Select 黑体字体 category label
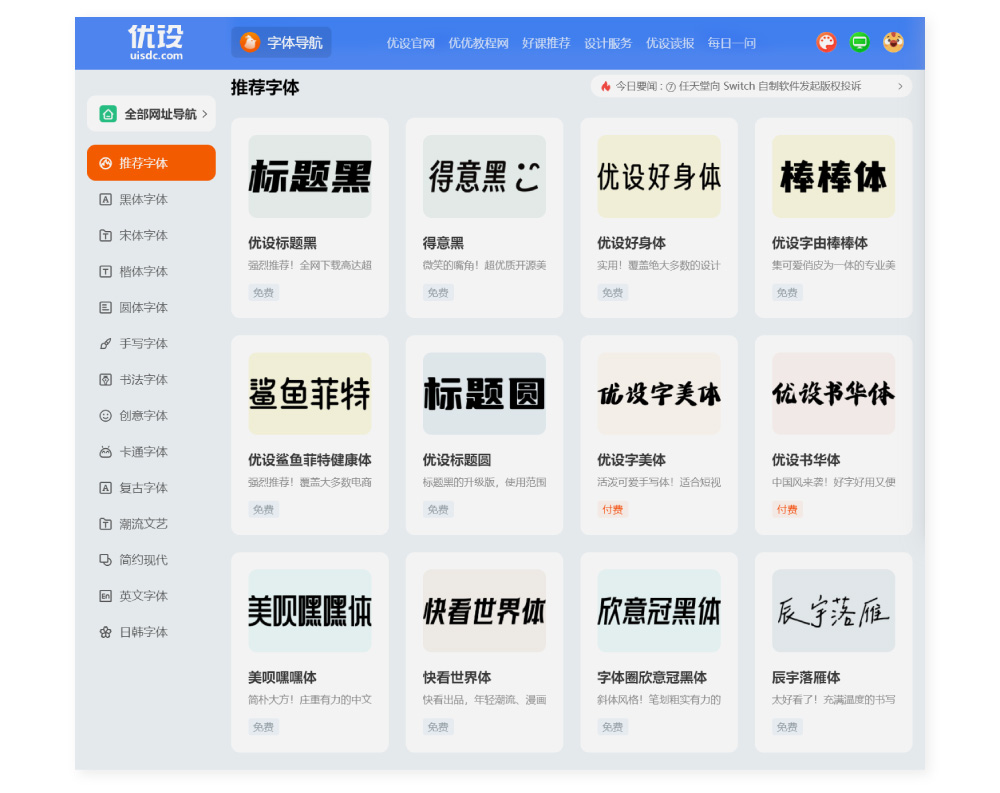 pos(143,200)
